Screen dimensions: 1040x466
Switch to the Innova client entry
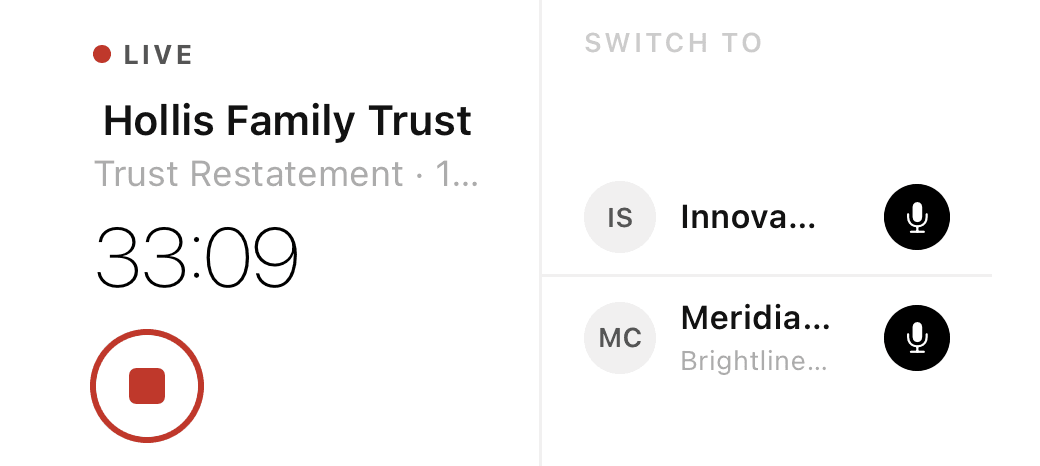pyautogui.click(x=767, y=217)
